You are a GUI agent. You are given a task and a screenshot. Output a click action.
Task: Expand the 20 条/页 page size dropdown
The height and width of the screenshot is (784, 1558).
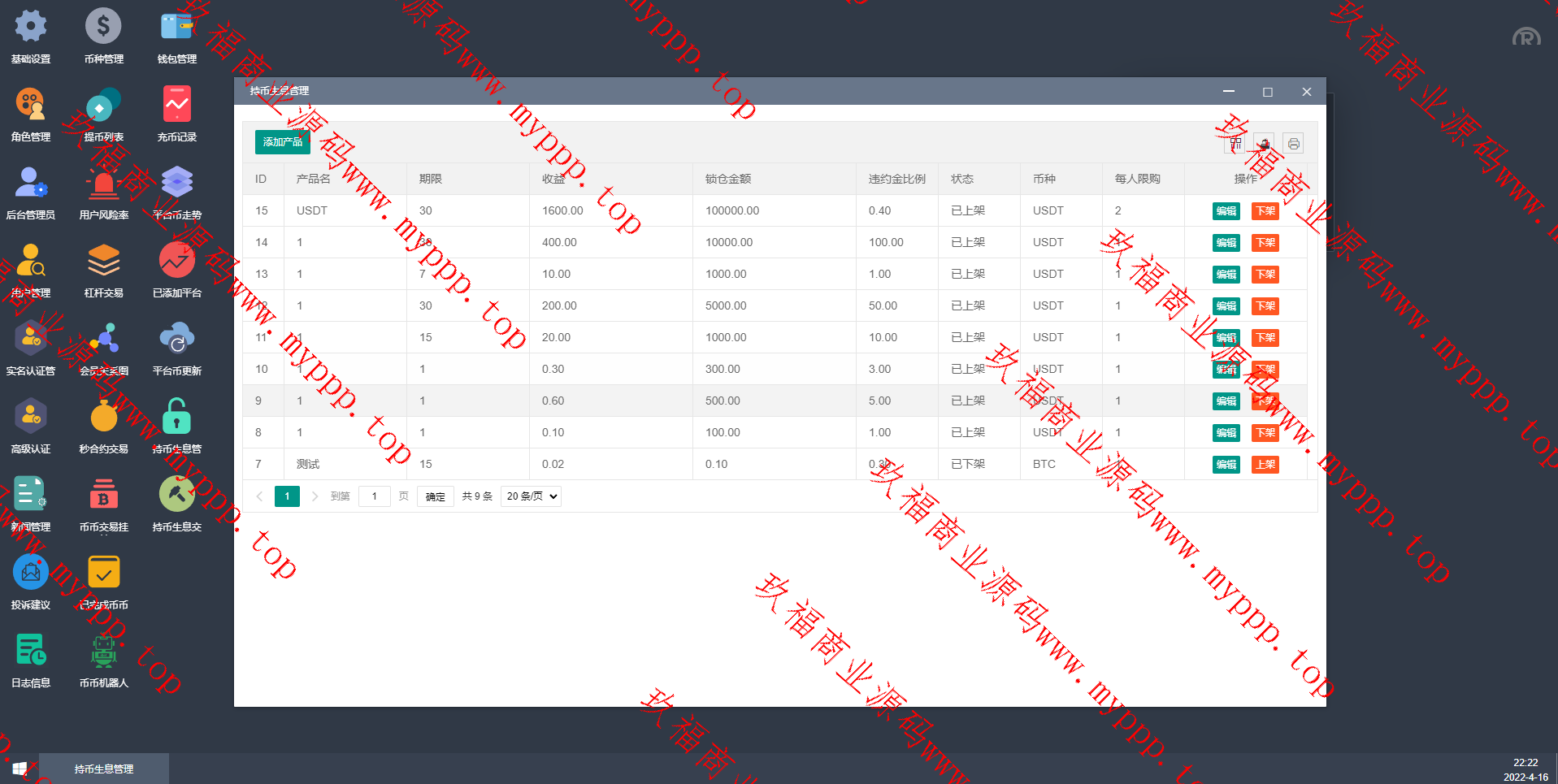point(531,496)
